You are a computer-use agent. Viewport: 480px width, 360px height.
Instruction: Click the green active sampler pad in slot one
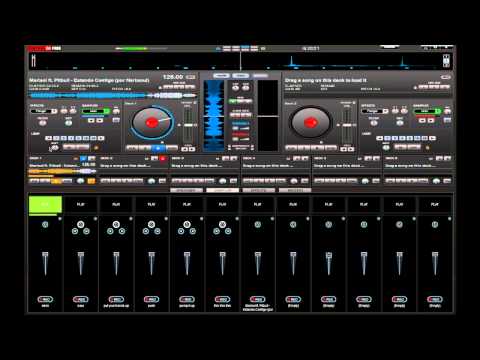pos(45,205)
